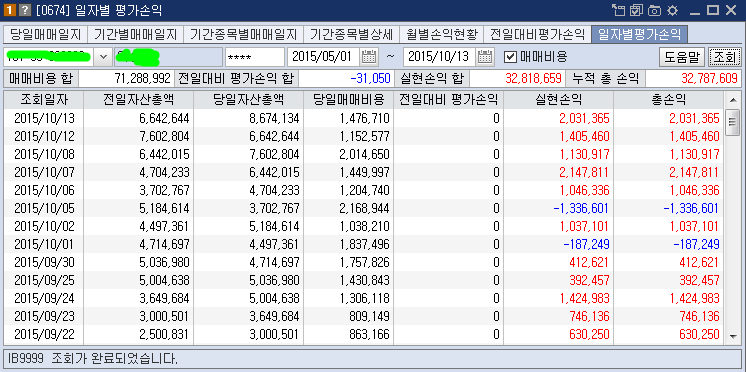Select the 2015/10/13 date row

(x=364, y=118)
